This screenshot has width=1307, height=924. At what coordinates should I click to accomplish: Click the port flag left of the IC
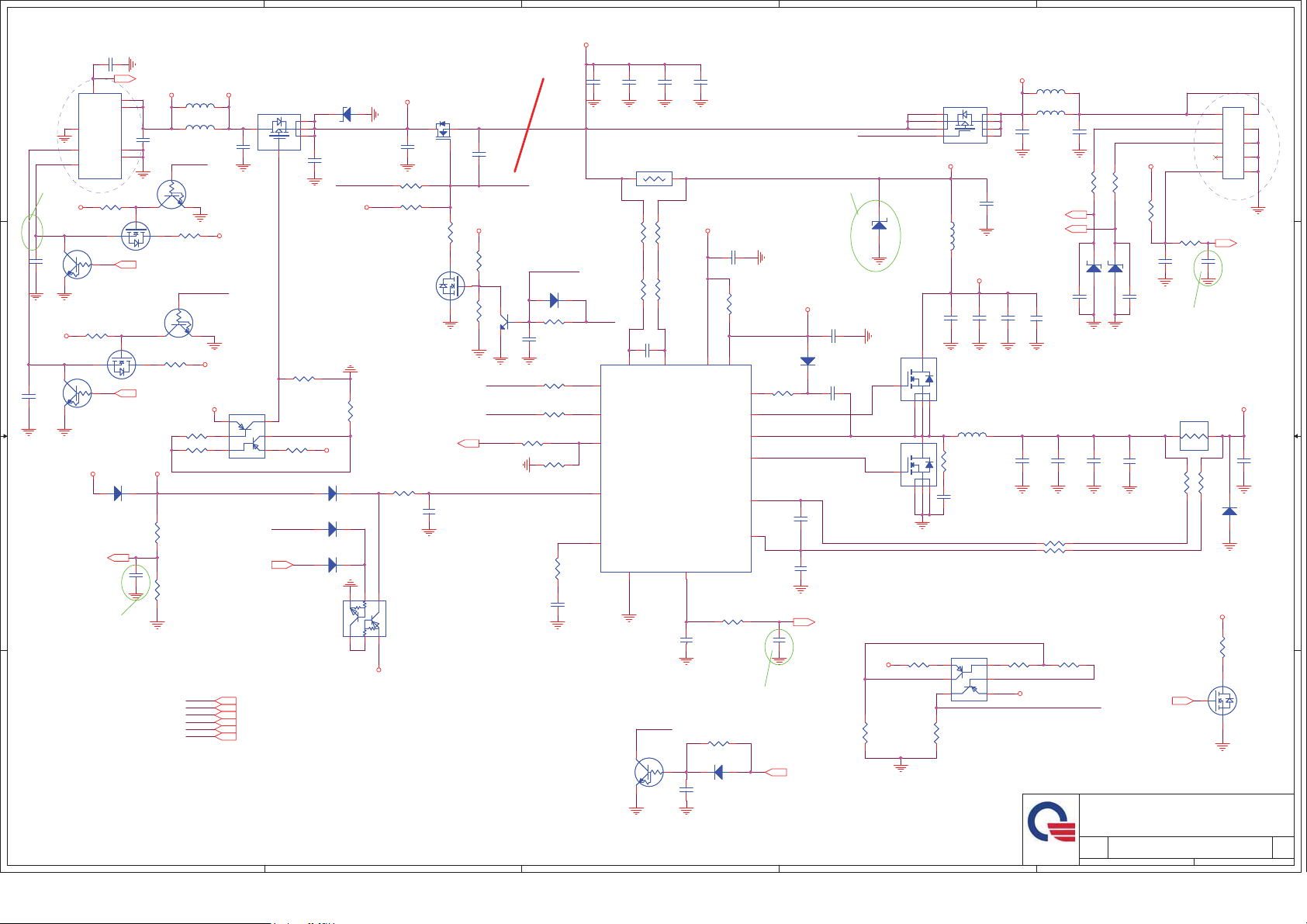469,443
